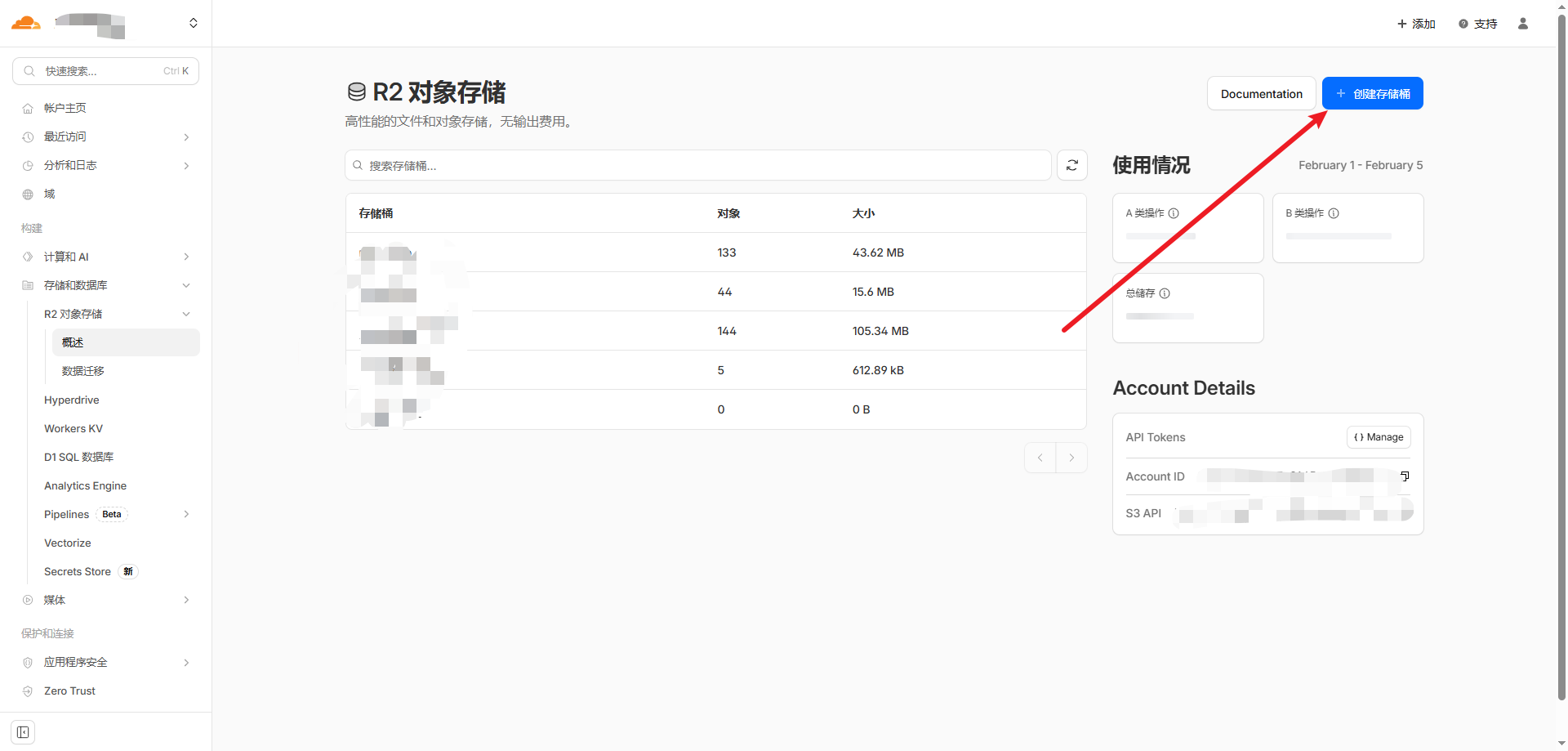Focus the quick search field

105,71
